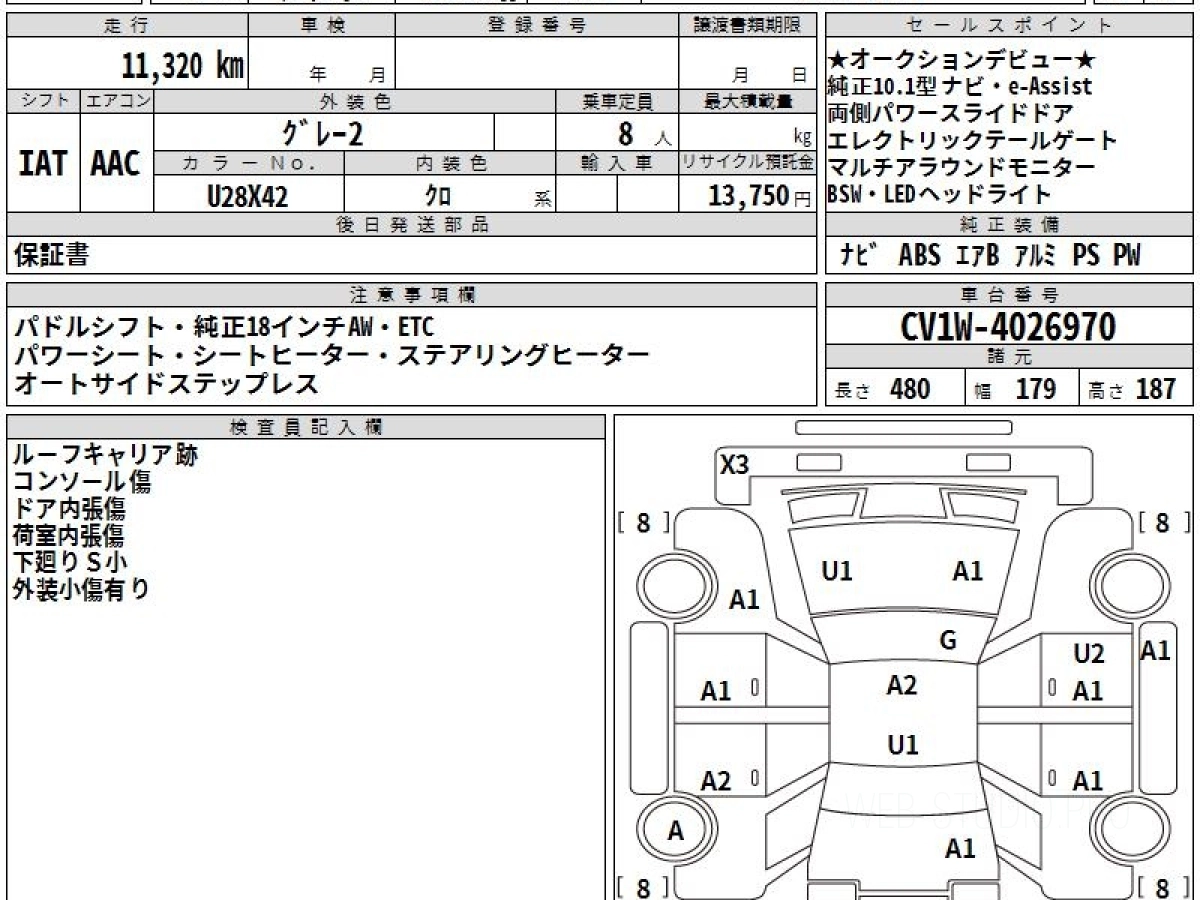This screenshot has width=1200, height=900.
Task: Select the 登録番号 header
Action: pos(537,26)
